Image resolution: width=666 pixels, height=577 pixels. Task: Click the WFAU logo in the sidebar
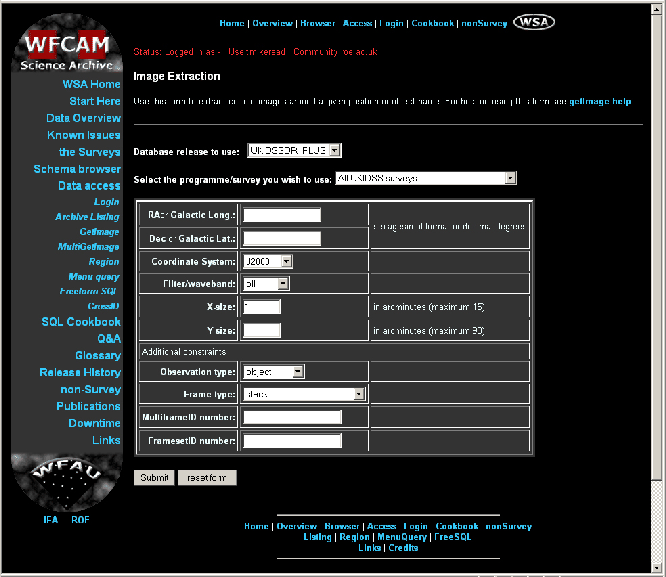pyautogui.click(x=67, y=481)
